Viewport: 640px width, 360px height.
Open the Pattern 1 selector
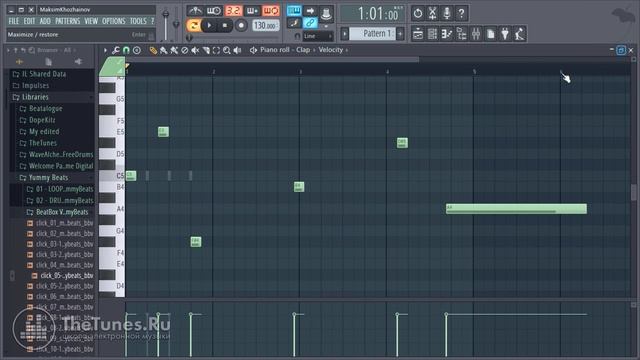click(373, 33)
